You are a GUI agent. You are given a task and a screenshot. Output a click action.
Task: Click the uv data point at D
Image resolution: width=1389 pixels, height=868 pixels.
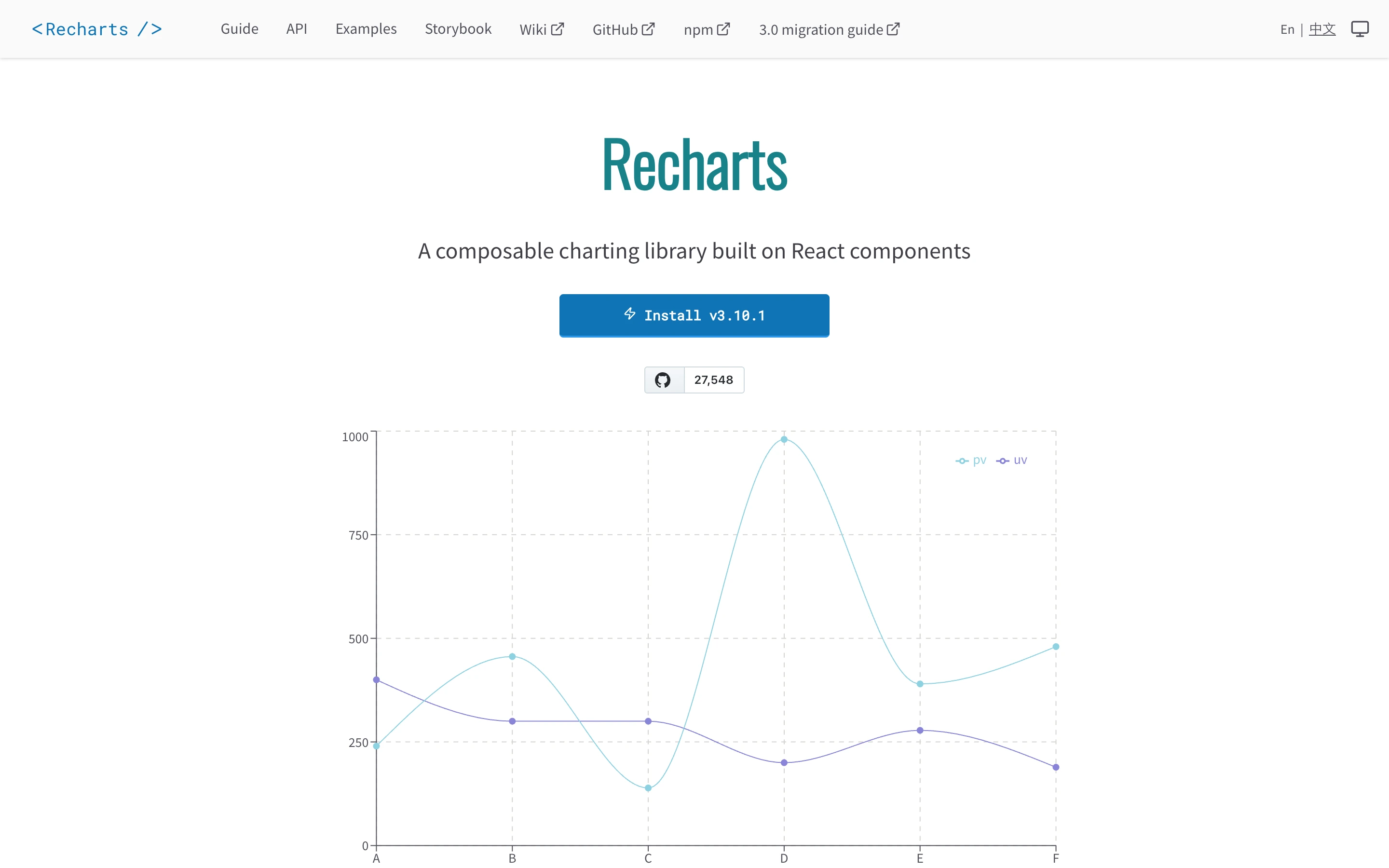[x=784, y=762]
